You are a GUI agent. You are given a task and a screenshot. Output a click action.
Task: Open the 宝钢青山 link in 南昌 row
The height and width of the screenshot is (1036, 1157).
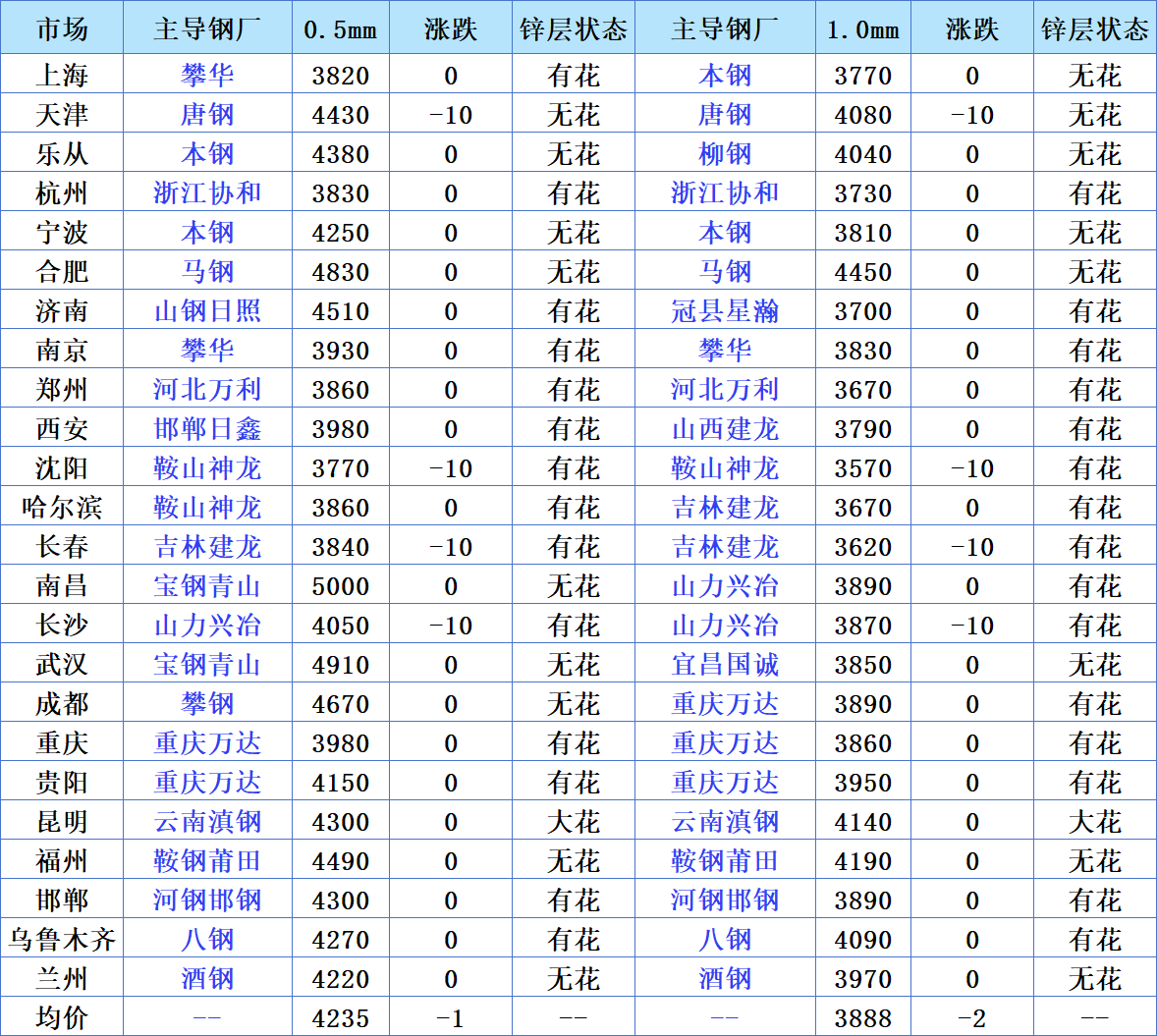coord(207,586)
